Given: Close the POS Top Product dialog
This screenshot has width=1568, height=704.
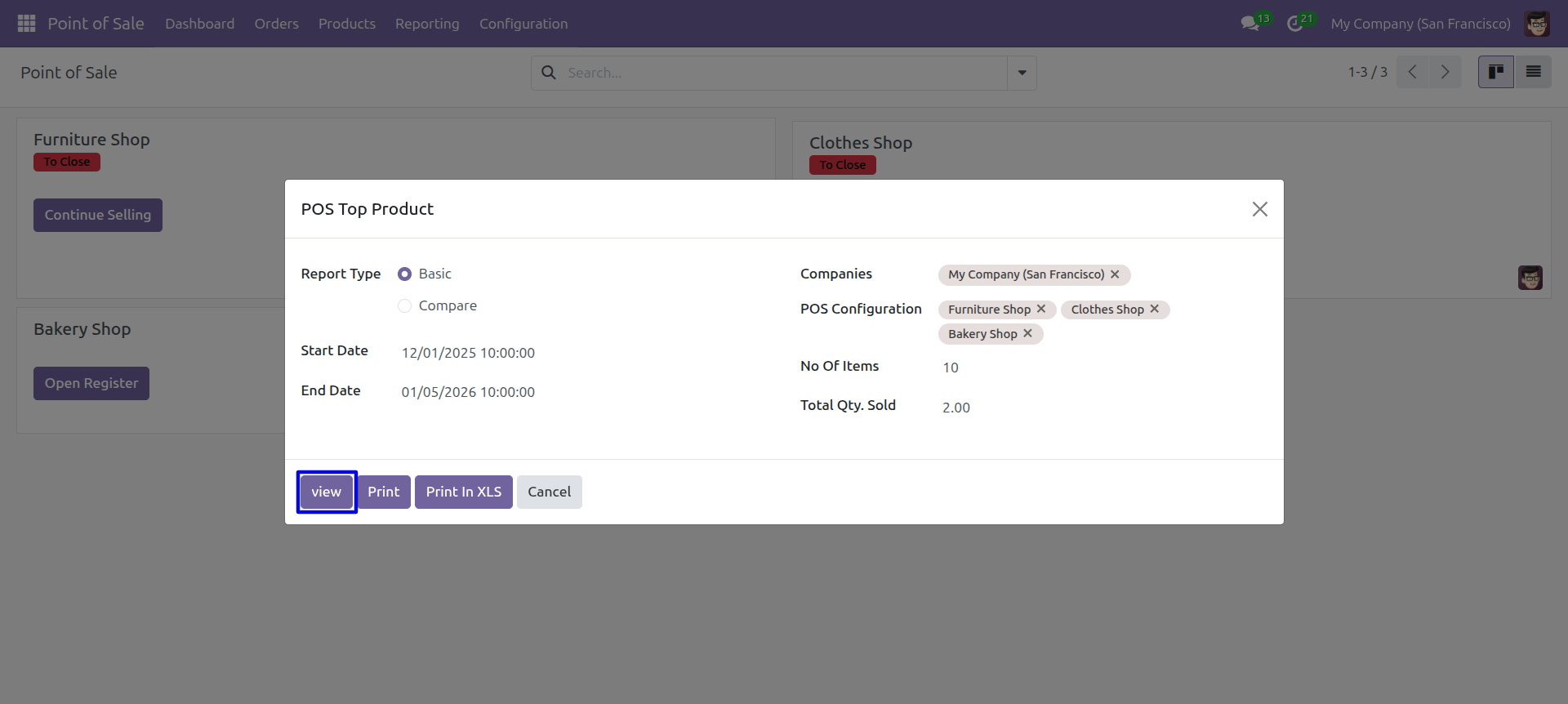Looking at the screenshot, I should (x=1260, y=209).
